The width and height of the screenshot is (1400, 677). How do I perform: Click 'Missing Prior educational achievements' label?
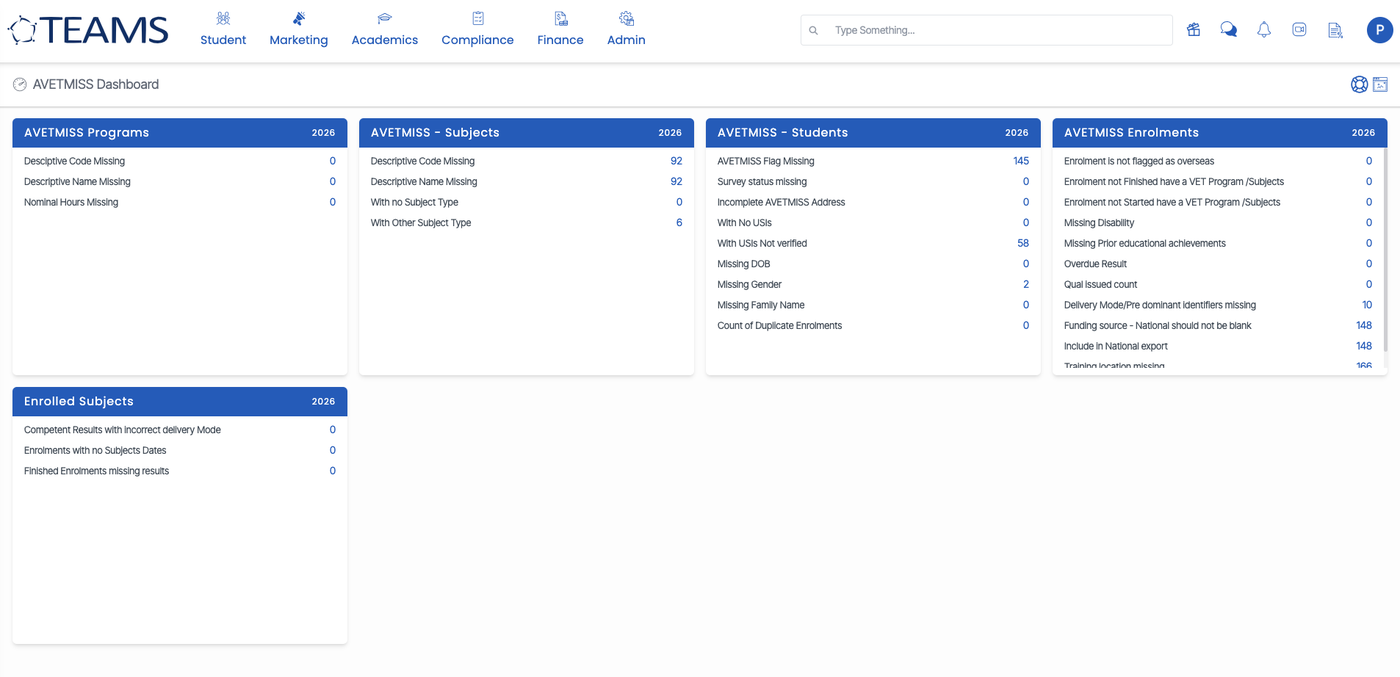tap(1145, 243)
